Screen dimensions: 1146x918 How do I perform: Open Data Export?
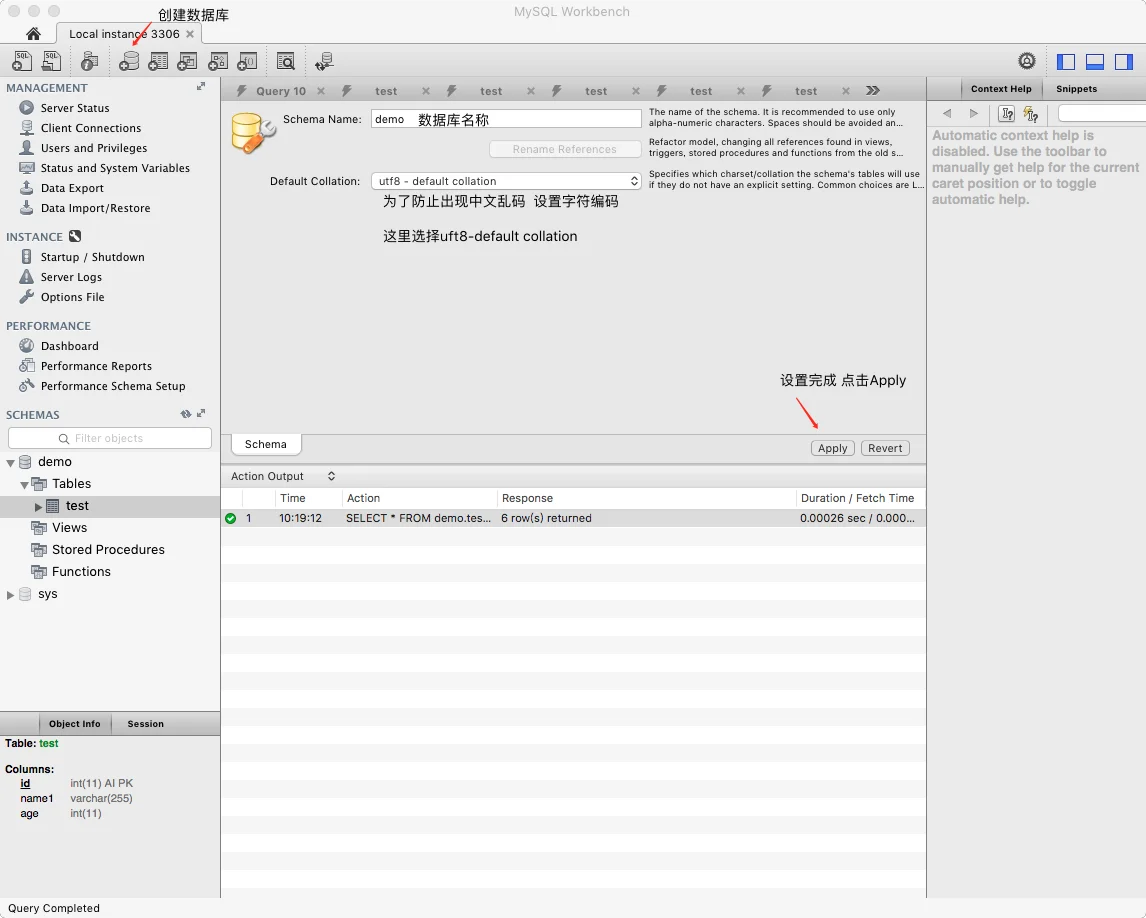click(72, 188)
